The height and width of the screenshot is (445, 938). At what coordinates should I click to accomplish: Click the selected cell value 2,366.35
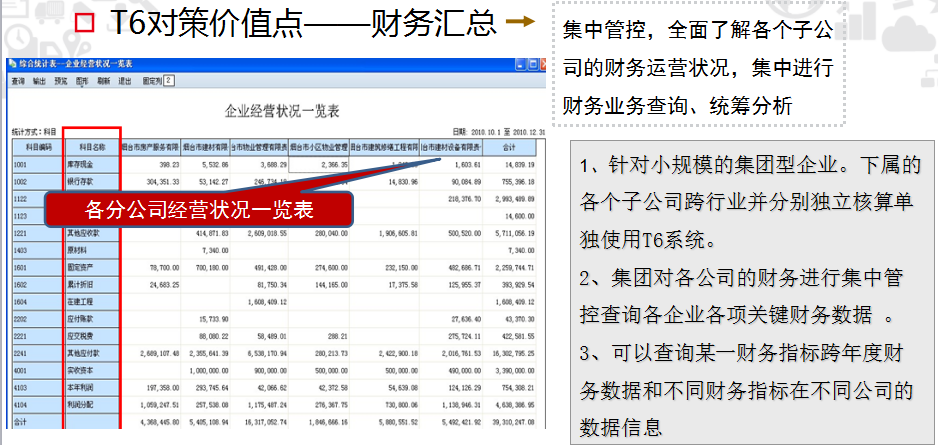click(x=319, y=164)
